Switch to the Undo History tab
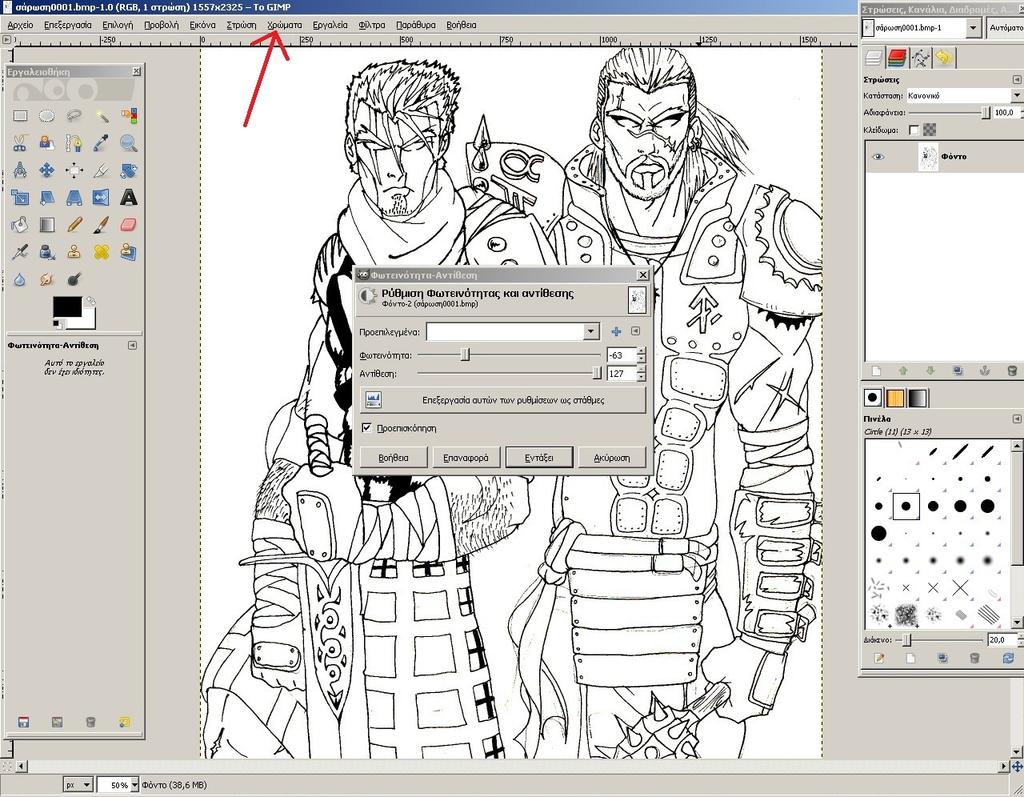 (944, 58)
